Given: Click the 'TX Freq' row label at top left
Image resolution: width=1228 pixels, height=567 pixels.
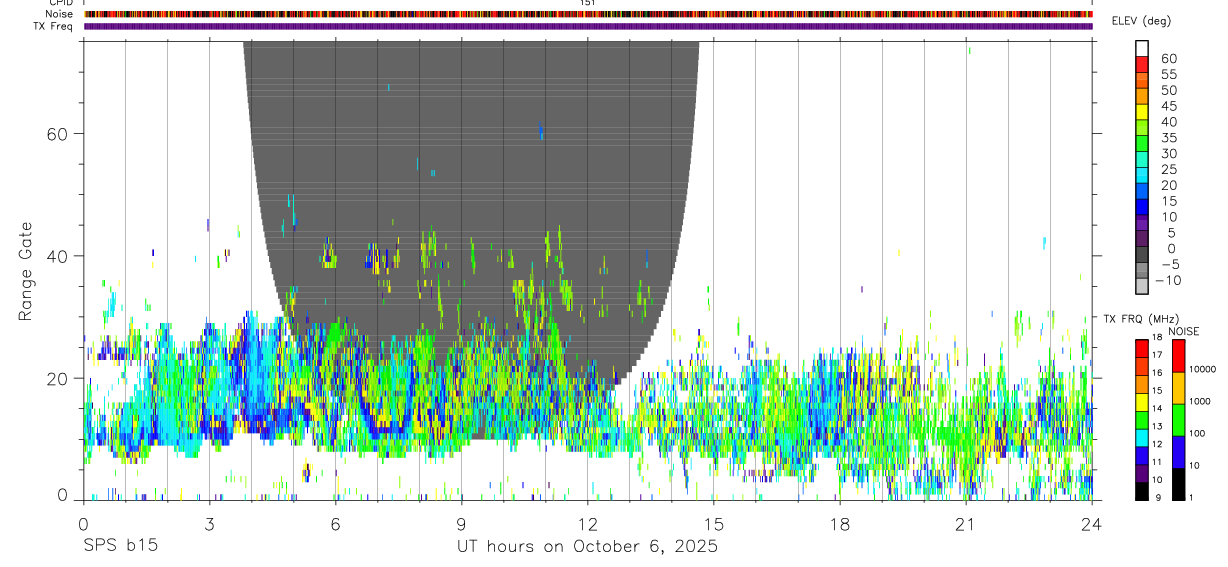Looking at the screenshot, I should (x=55, y=26).
